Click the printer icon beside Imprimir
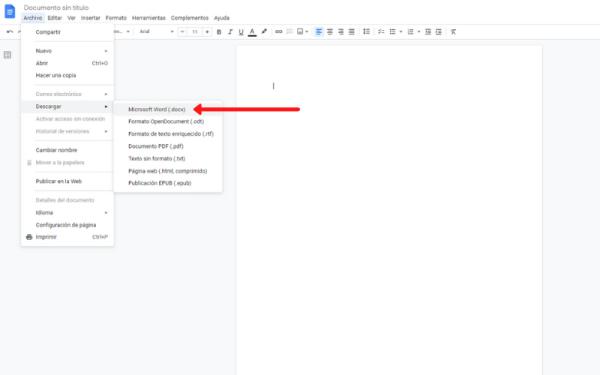Image resolution: width=600 pixels, height=375 pixels. click(29, 237)
